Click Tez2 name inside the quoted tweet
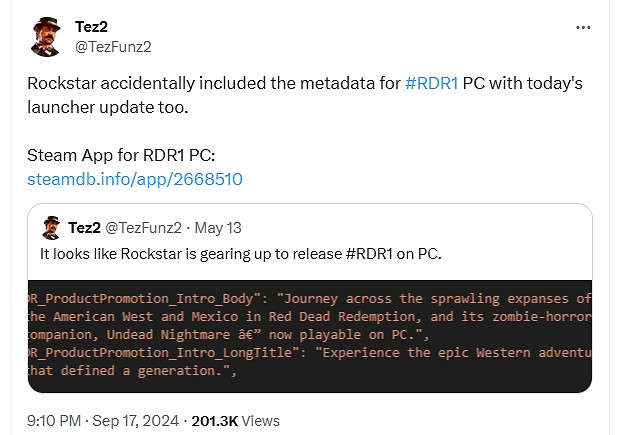Viewport: 617px width, 435px height. point(85,228)
